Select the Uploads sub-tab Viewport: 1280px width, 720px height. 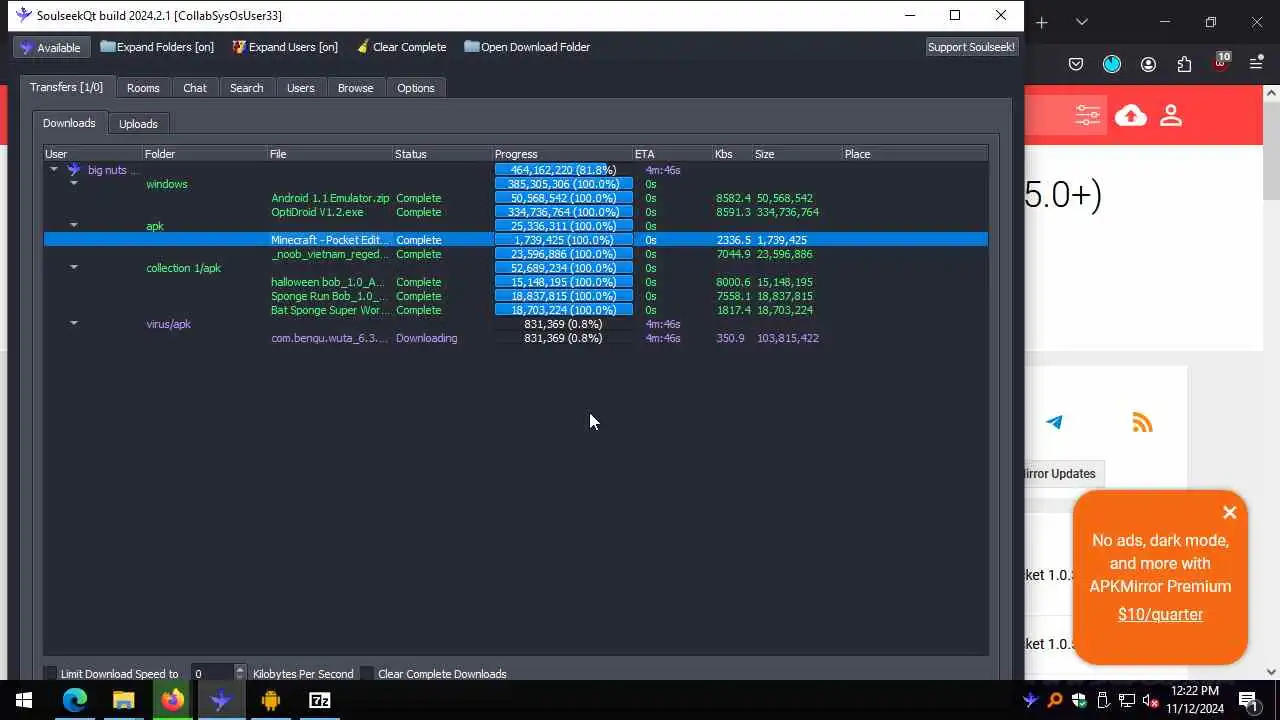138,124
